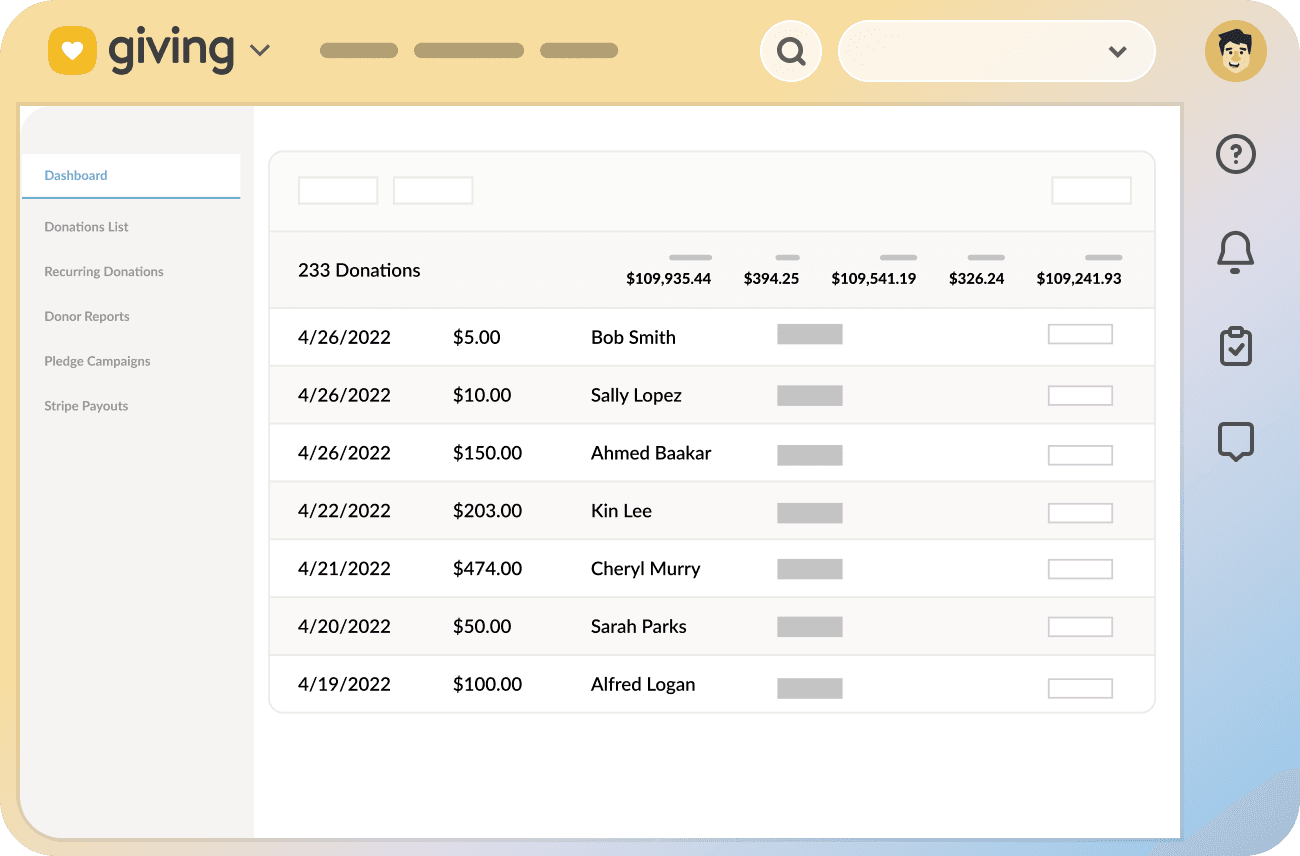Viewport: 1300px width, 856px height.
Task: Open the help question mark icon
Action: (x=1235, y=154)
